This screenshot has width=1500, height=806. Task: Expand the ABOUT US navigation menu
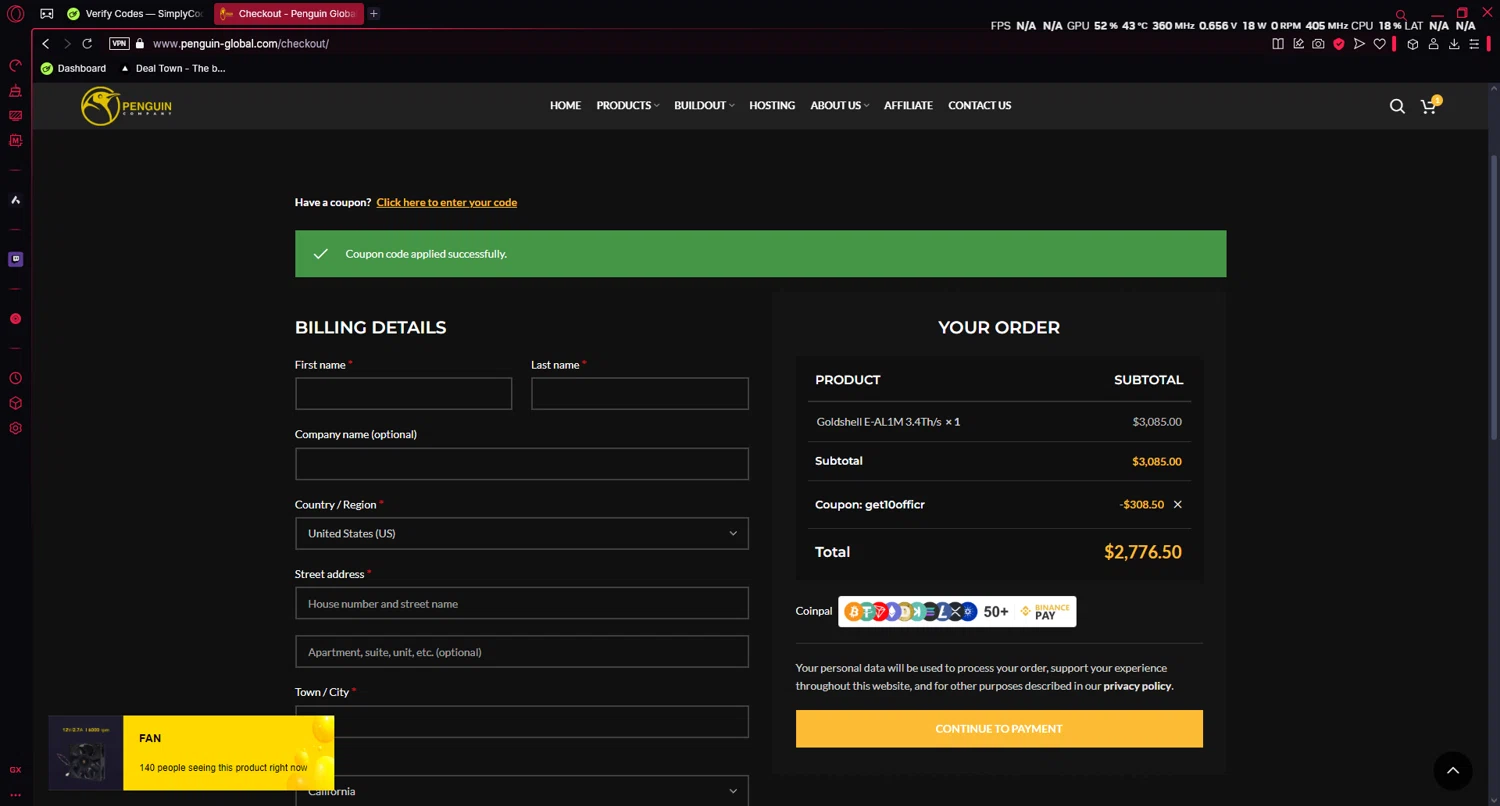pos(839,106)
